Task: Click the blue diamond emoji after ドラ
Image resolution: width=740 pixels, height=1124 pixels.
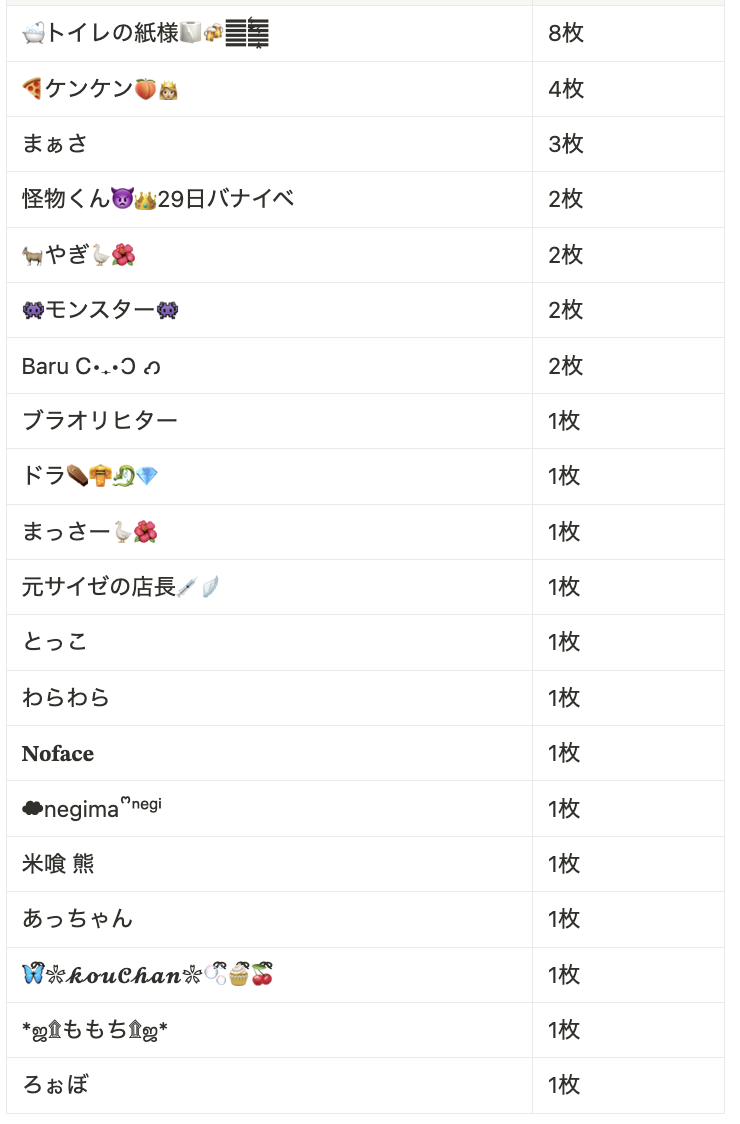Action: point(147,477)
